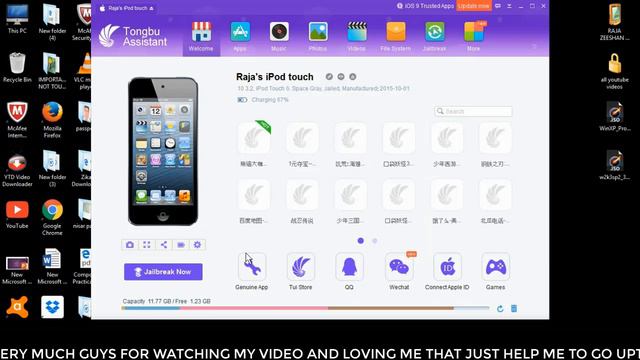
Task: Open the Recycle Bin desktop icon
Action: pyautogui.click(x=17, y=67)
